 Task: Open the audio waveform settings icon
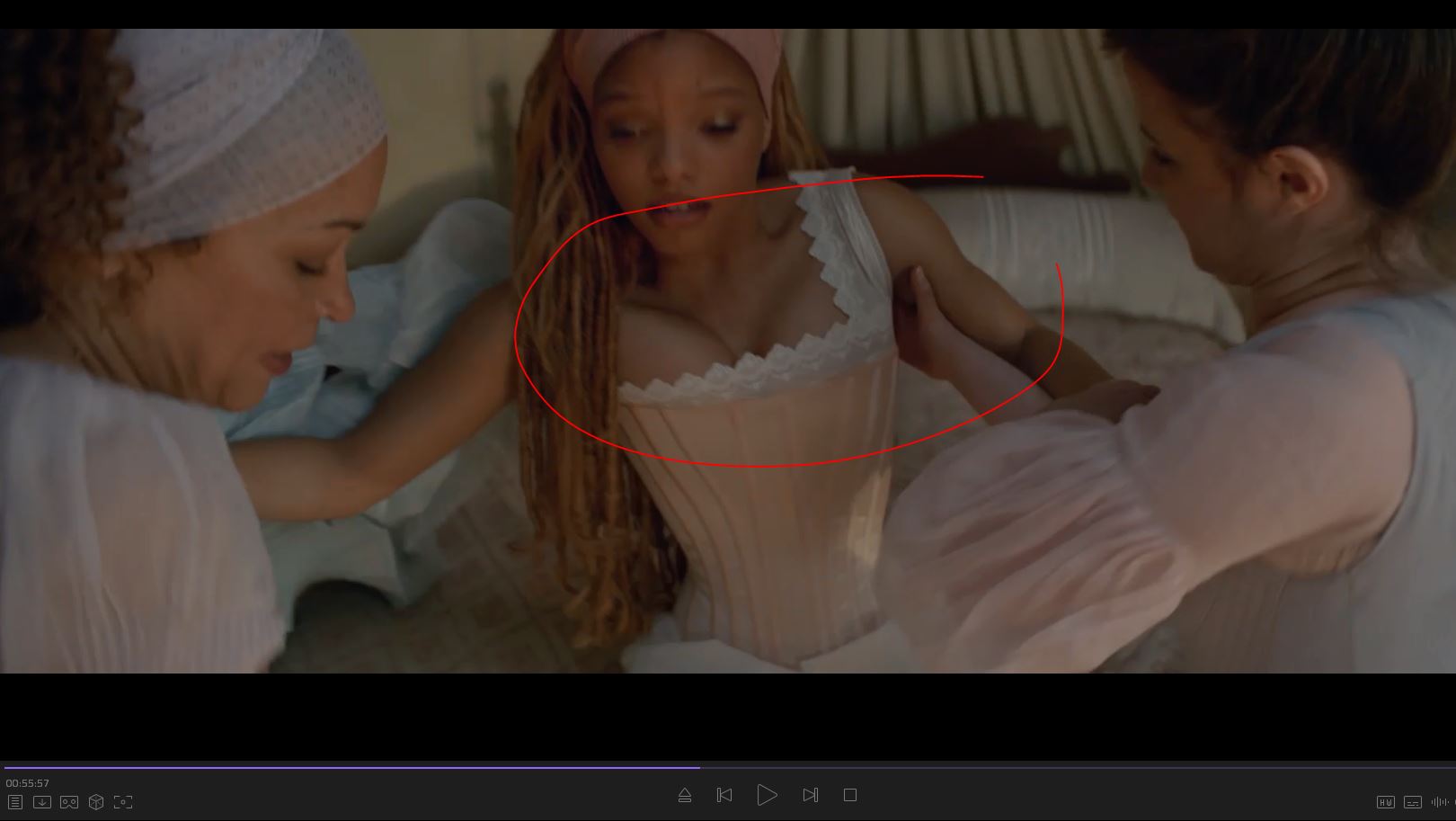1440,801
